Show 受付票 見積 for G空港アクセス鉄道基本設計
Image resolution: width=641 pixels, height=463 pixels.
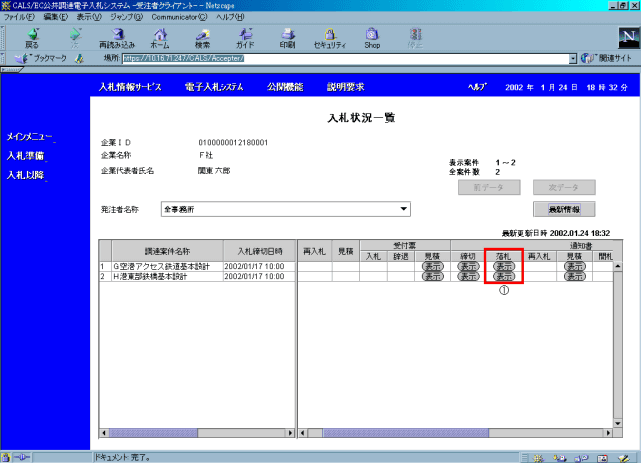click(x=433, y=266)
